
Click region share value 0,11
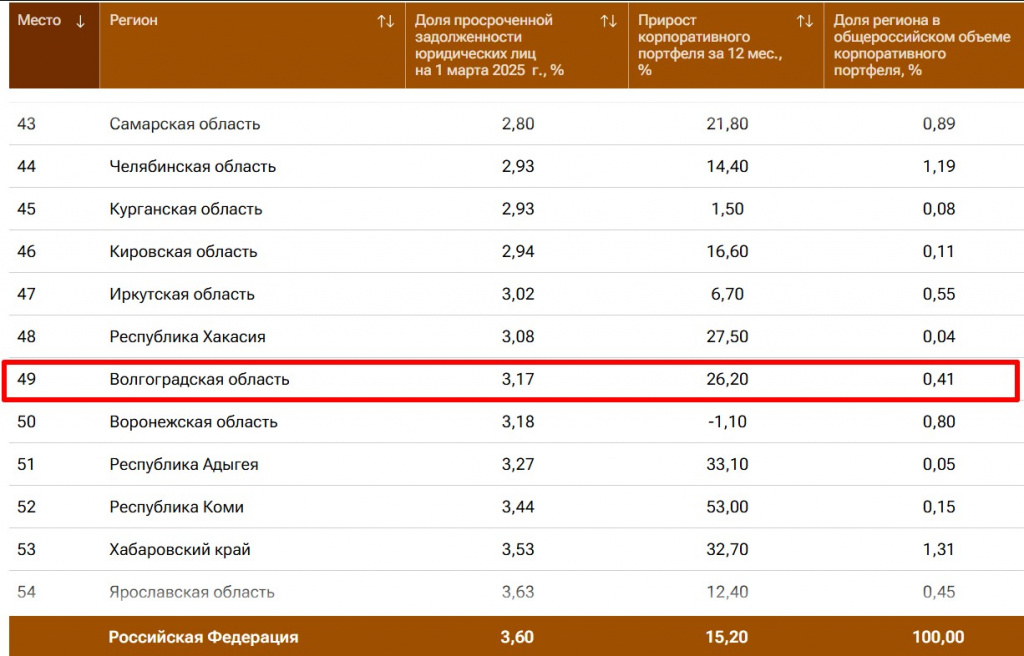coord(938,252)
